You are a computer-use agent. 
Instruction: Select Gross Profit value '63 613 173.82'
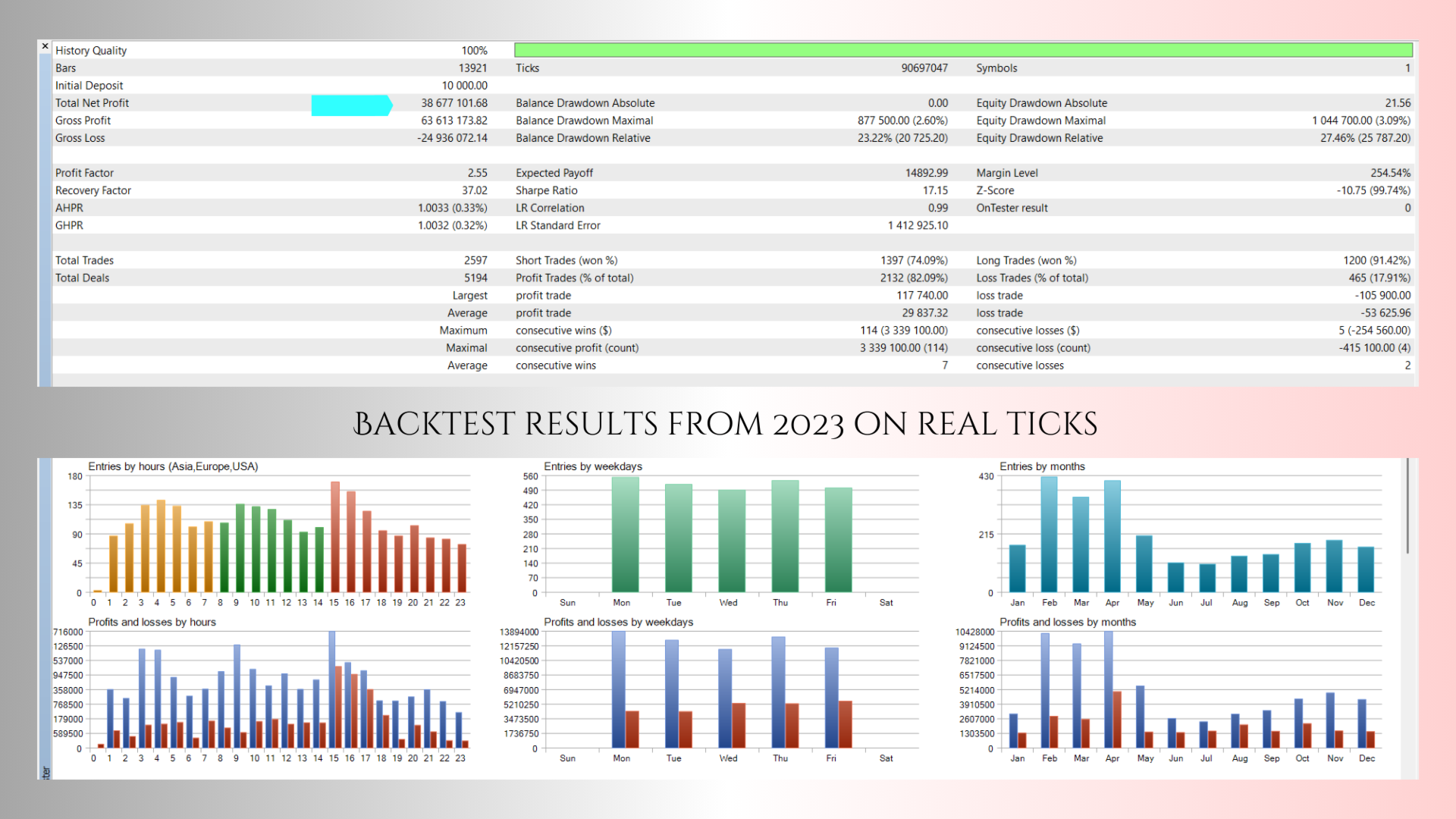(454, 121)
